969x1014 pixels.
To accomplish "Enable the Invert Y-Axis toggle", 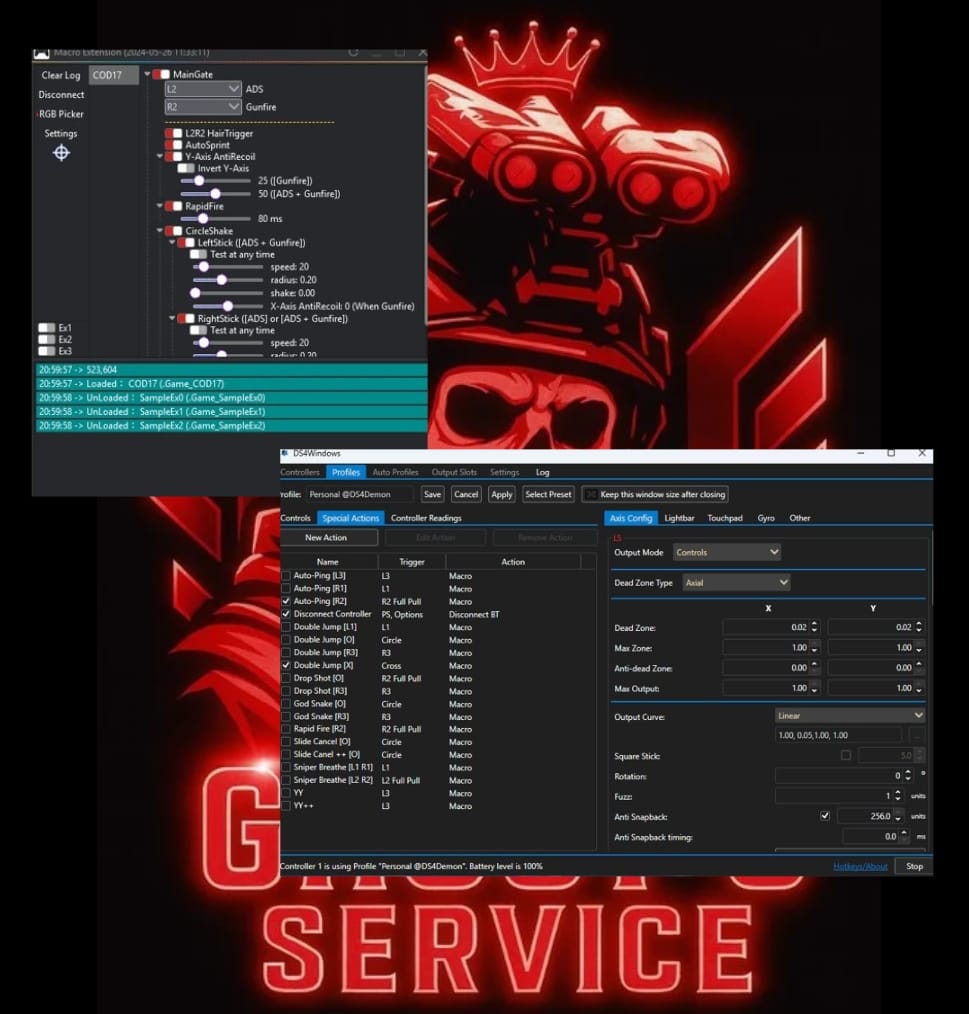I will pyautogui.click(x=185, y=168).
